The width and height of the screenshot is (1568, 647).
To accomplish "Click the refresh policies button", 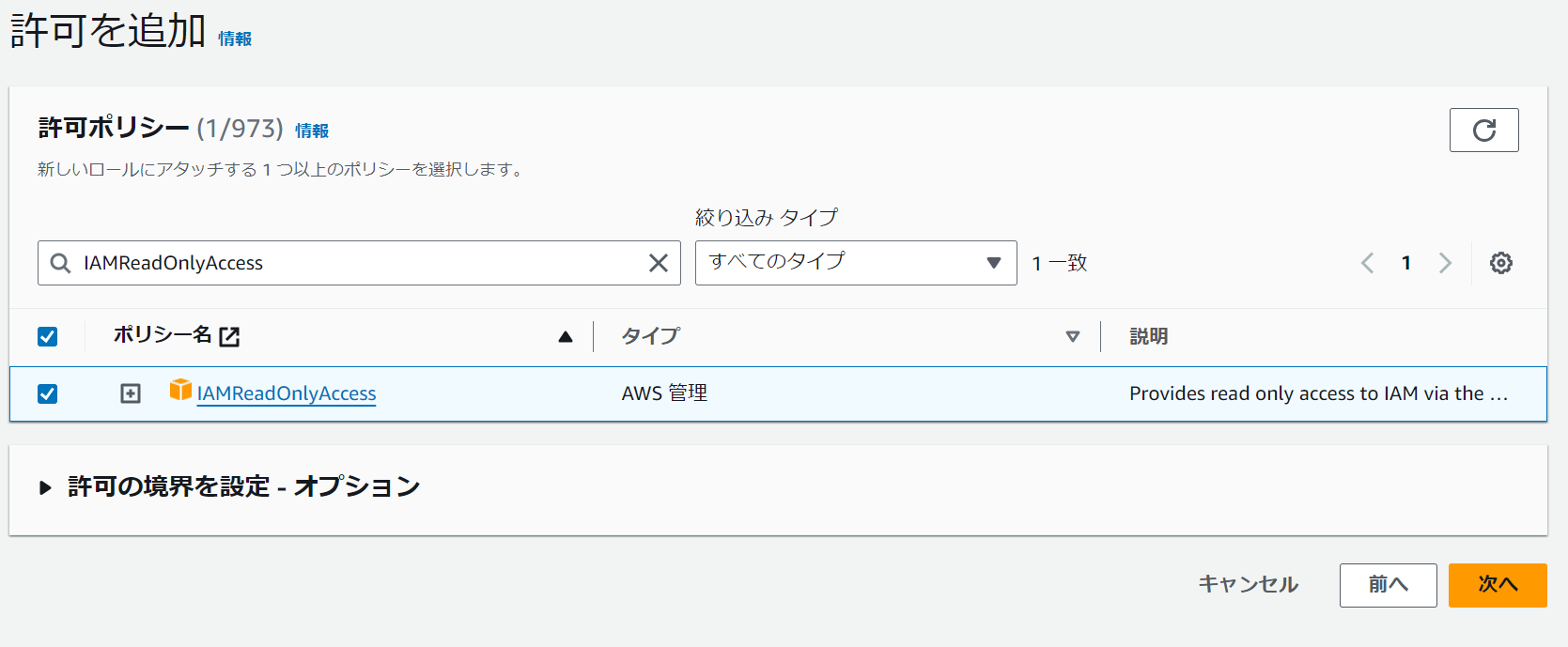I will 1483,131.
